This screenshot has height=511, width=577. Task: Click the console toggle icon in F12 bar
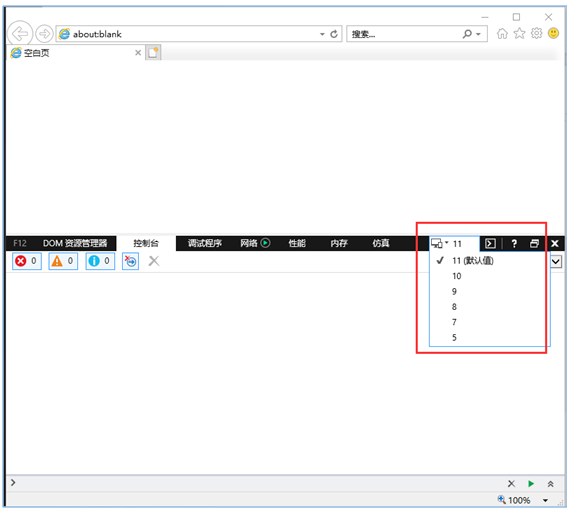[490, 244]
